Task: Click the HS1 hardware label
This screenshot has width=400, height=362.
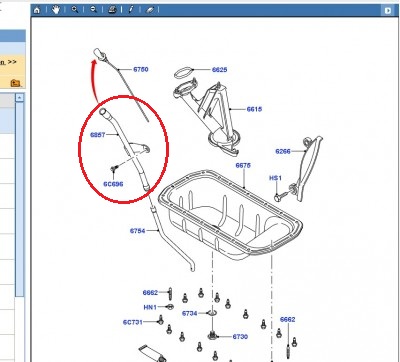Action: coord(275,178)
